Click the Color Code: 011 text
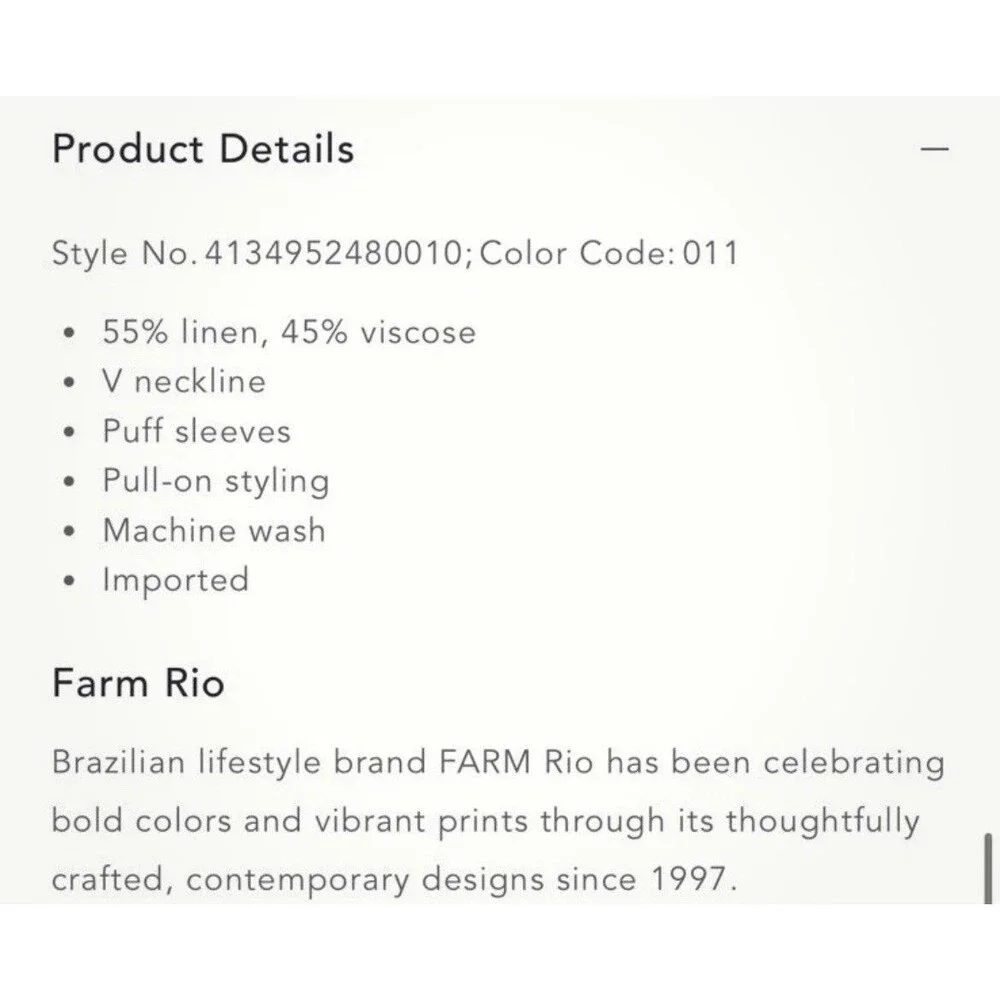This screenshot has height=1000, width=1000. pos(608,253)
